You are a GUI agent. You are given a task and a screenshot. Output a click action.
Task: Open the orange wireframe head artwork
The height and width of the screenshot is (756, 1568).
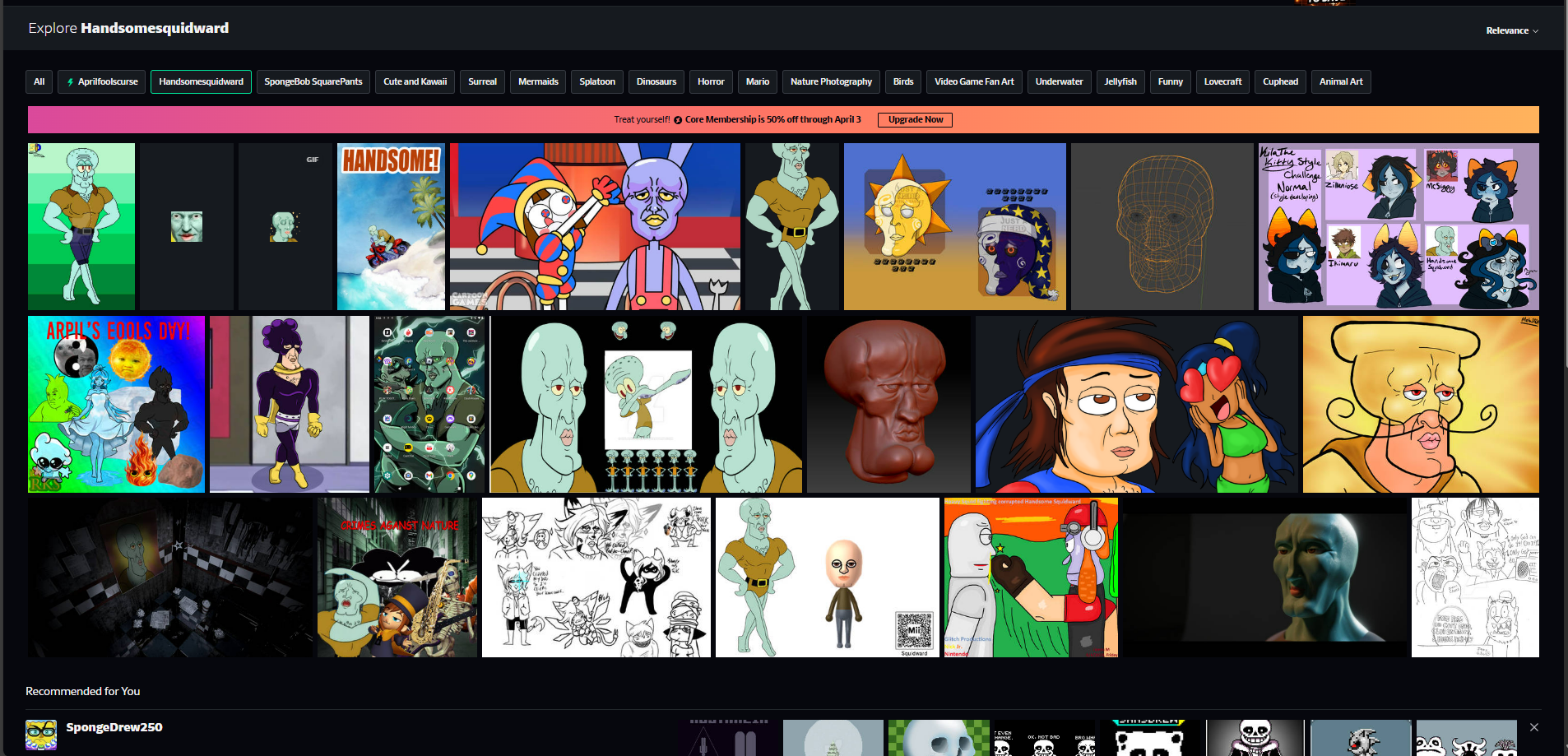click(1162, 226)
